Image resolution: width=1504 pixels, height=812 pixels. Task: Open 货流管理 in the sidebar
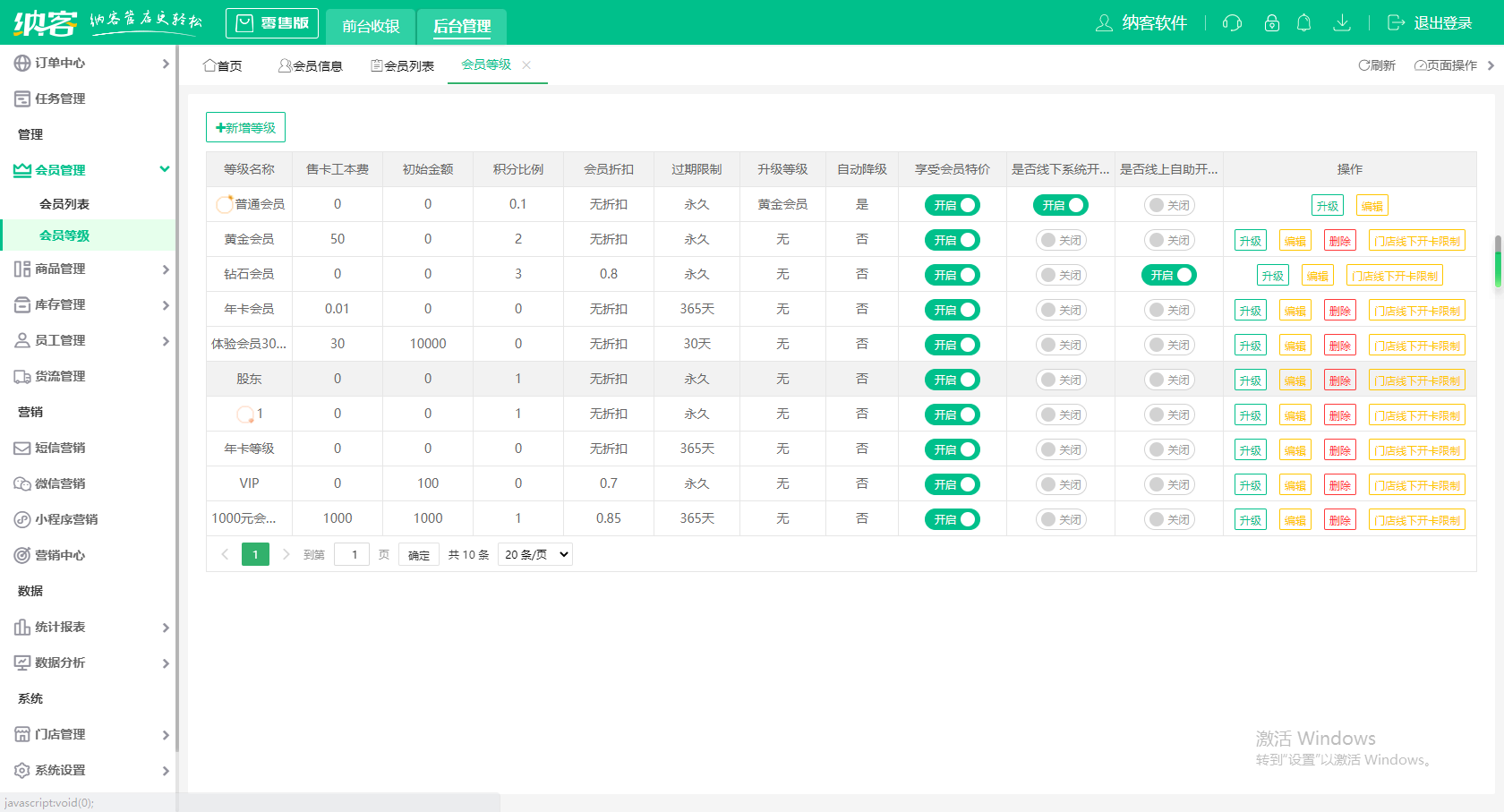click(60, 376)
